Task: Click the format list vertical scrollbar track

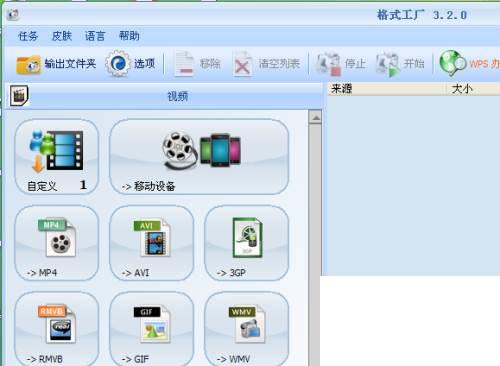Action: click(x=315, y=245)
